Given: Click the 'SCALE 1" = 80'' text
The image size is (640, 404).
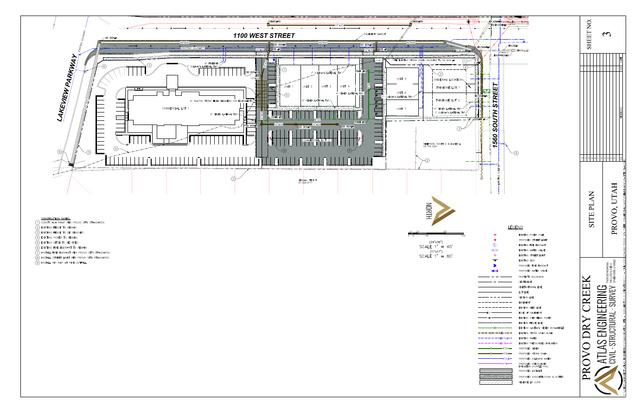Looking at the screenshot, I should coord(436,256).
